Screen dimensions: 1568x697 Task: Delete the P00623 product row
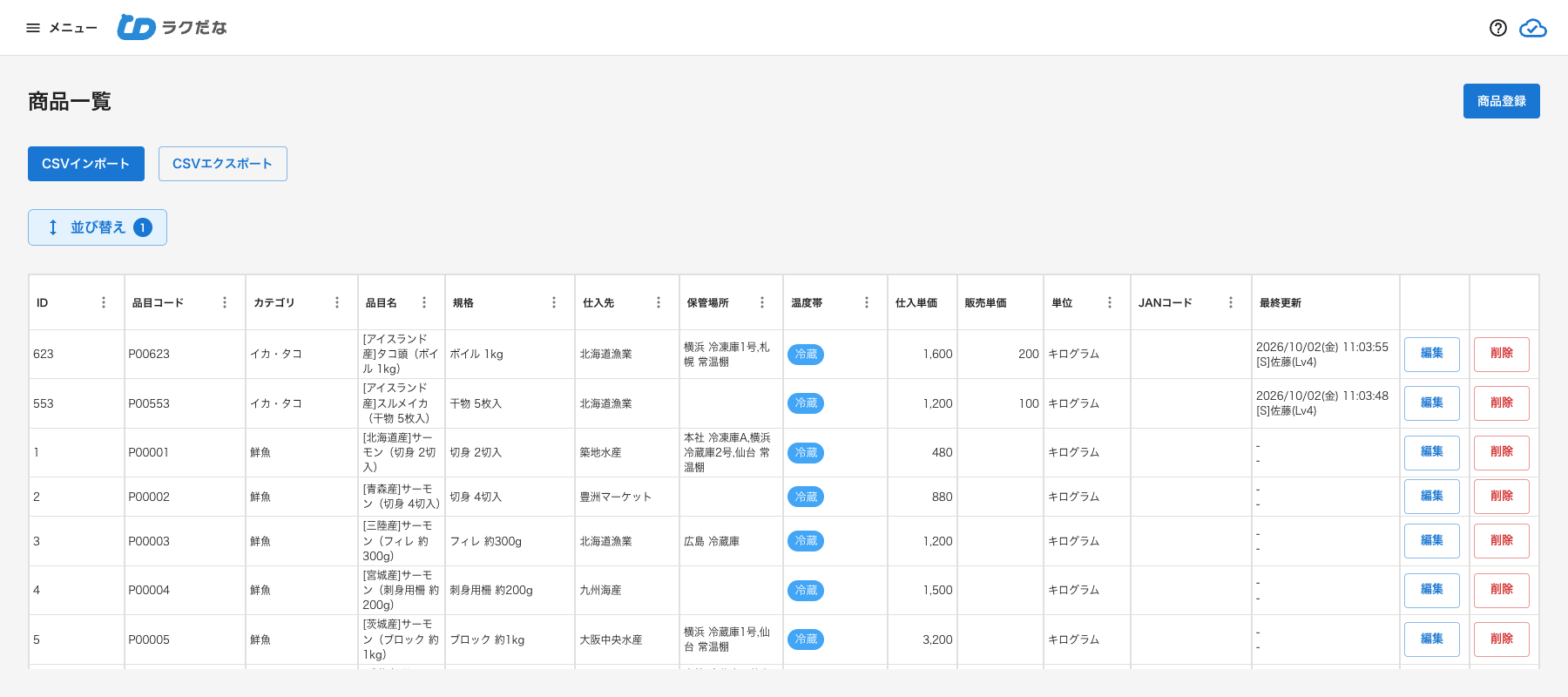1502,354
